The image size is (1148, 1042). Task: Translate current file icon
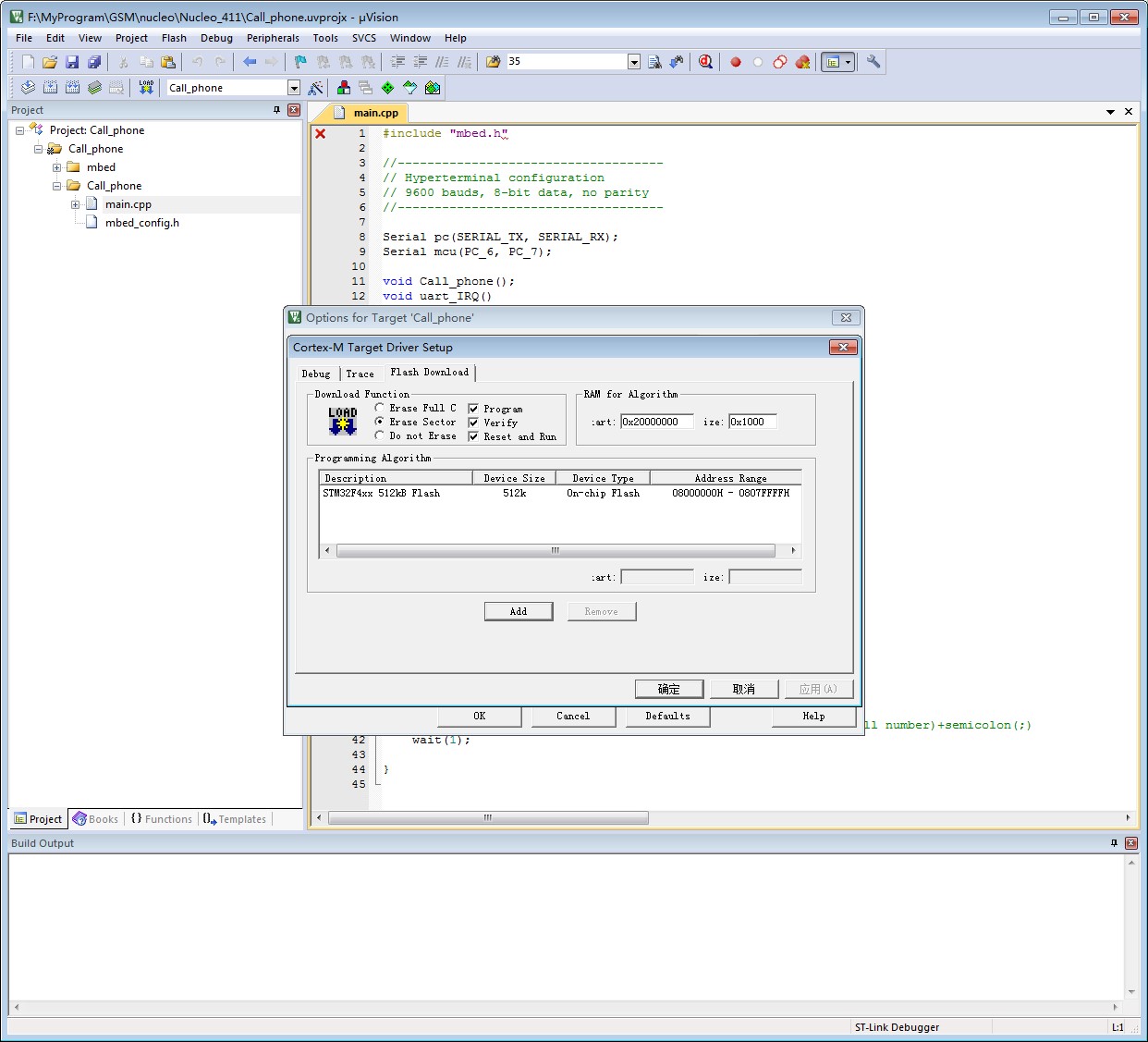(28, 88)
